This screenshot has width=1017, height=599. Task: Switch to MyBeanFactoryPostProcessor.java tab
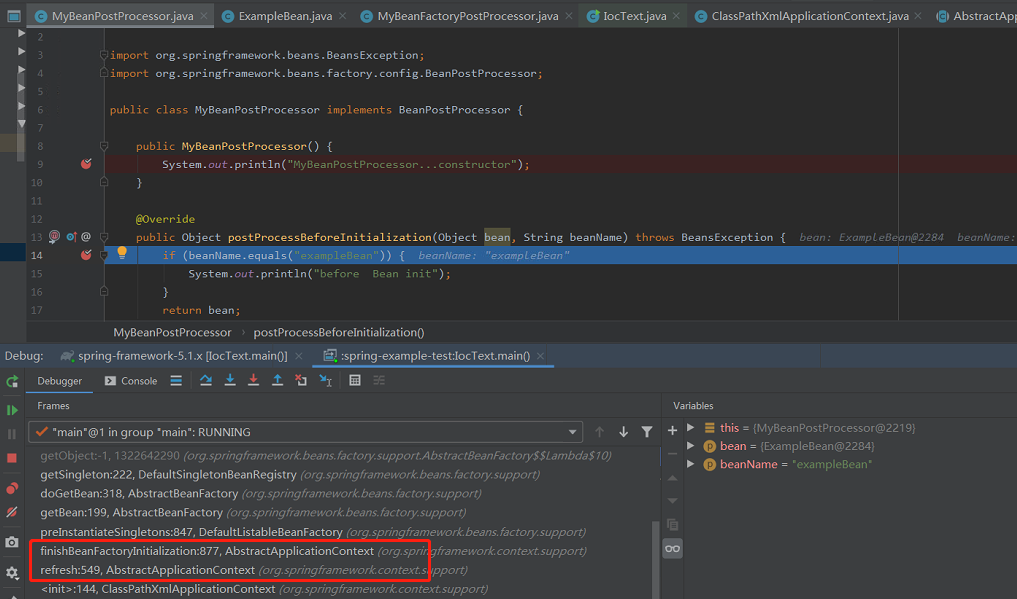pyautogui.click(x=468, y=16)
